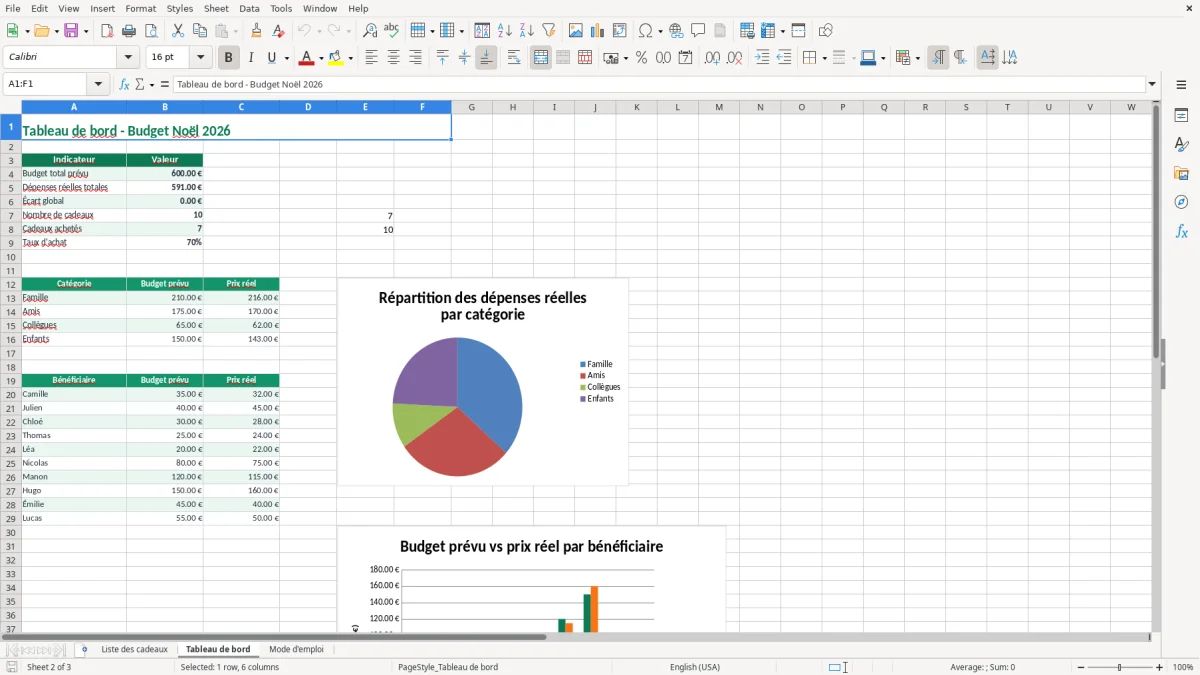
Task: Open the underline style dropdown arrow
Action: (286, 58)
